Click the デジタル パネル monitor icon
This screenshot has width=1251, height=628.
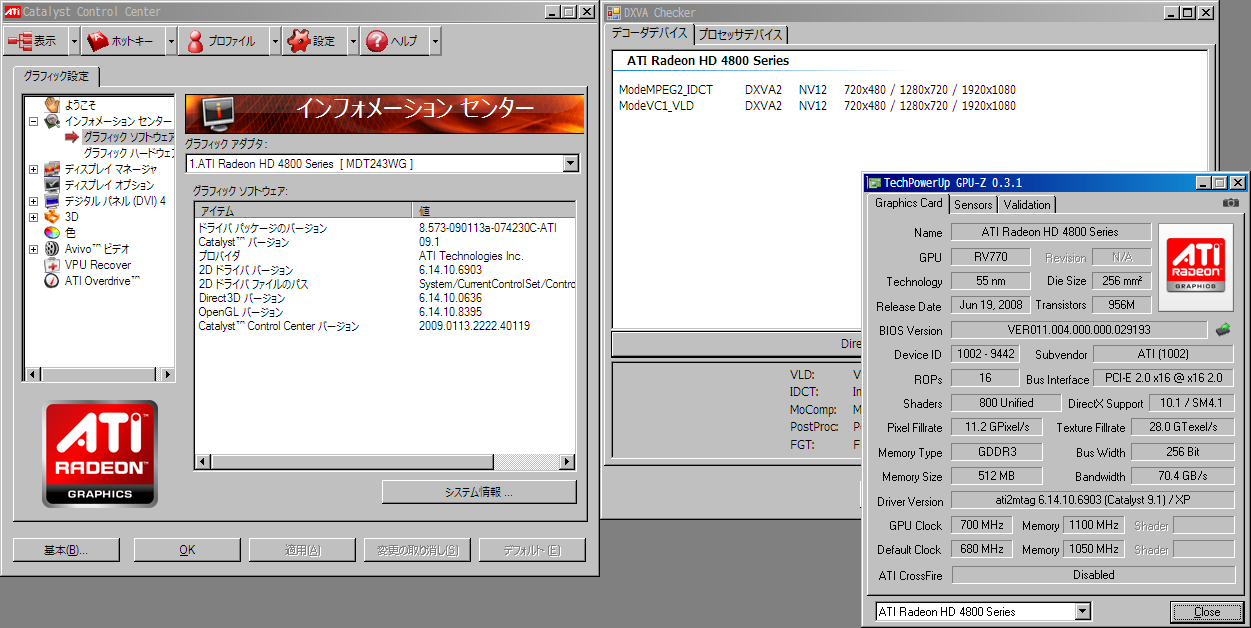(52, 201)
